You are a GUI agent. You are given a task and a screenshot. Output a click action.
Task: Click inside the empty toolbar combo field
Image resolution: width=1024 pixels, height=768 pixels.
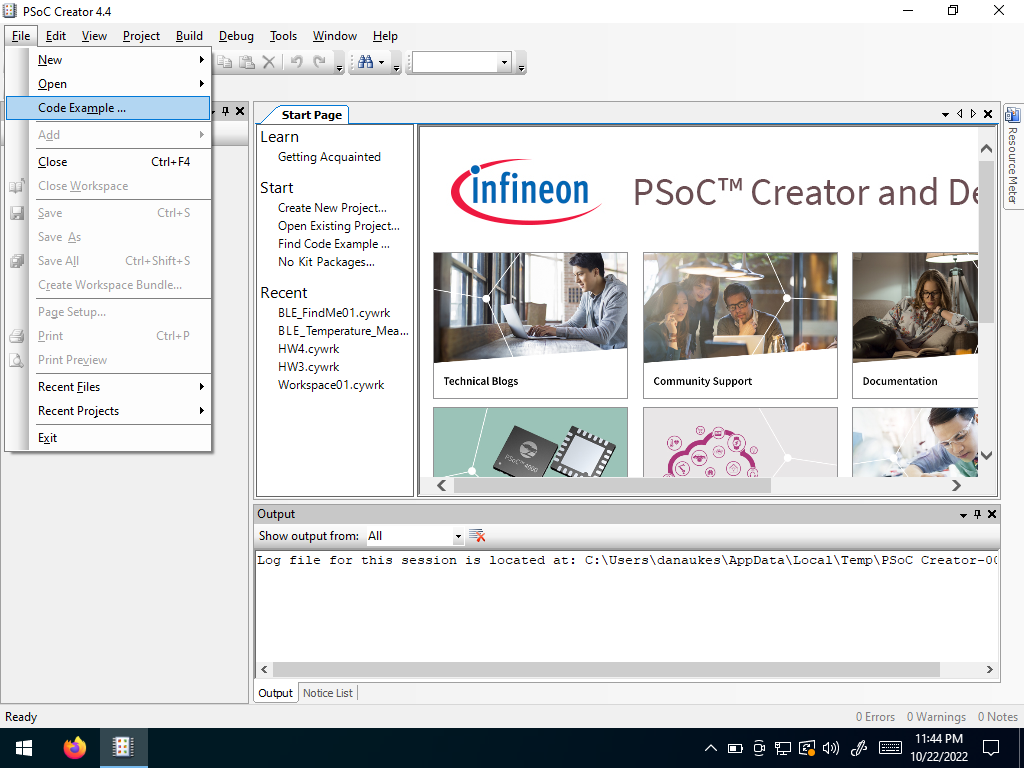[x=455, y=63]
